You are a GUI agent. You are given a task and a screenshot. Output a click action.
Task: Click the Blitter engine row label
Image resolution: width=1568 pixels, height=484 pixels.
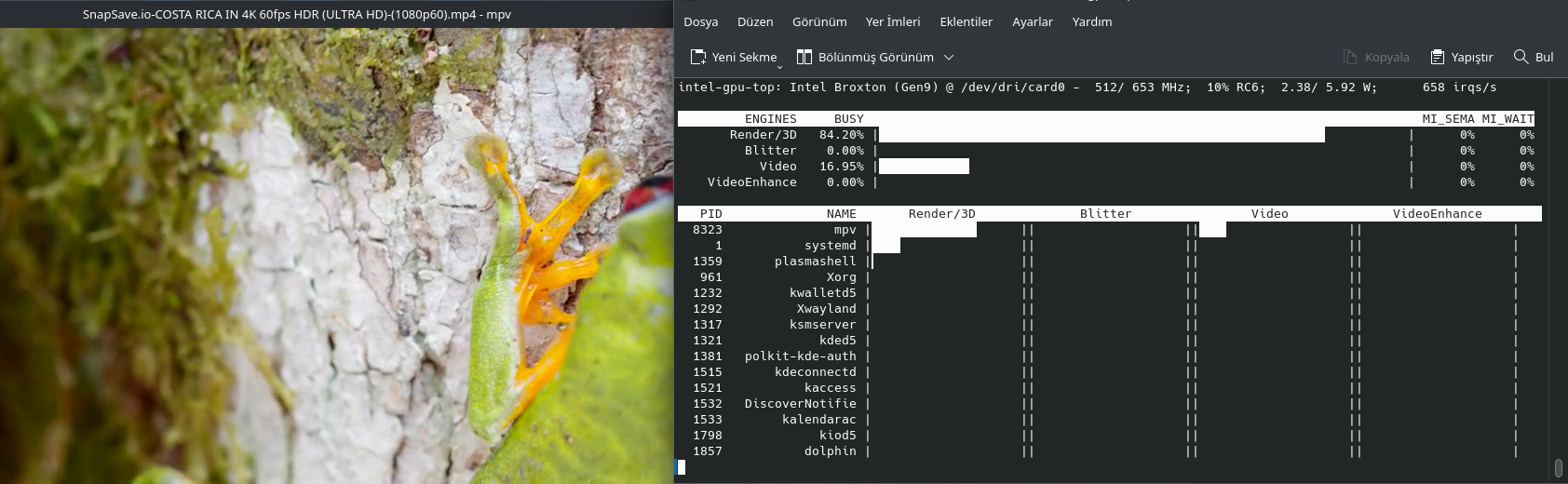tap(771, 151)
